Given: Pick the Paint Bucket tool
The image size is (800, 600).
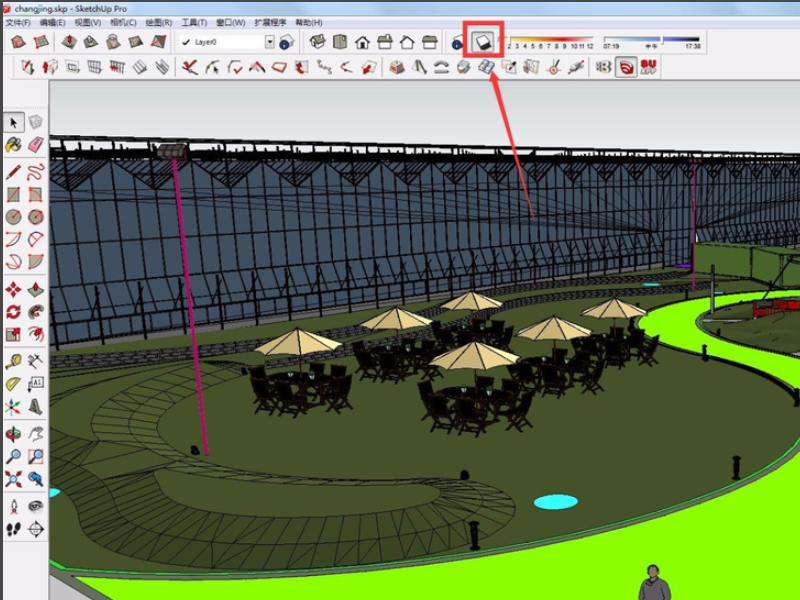Looking at the screenshot, I should [x=14, y=145].
